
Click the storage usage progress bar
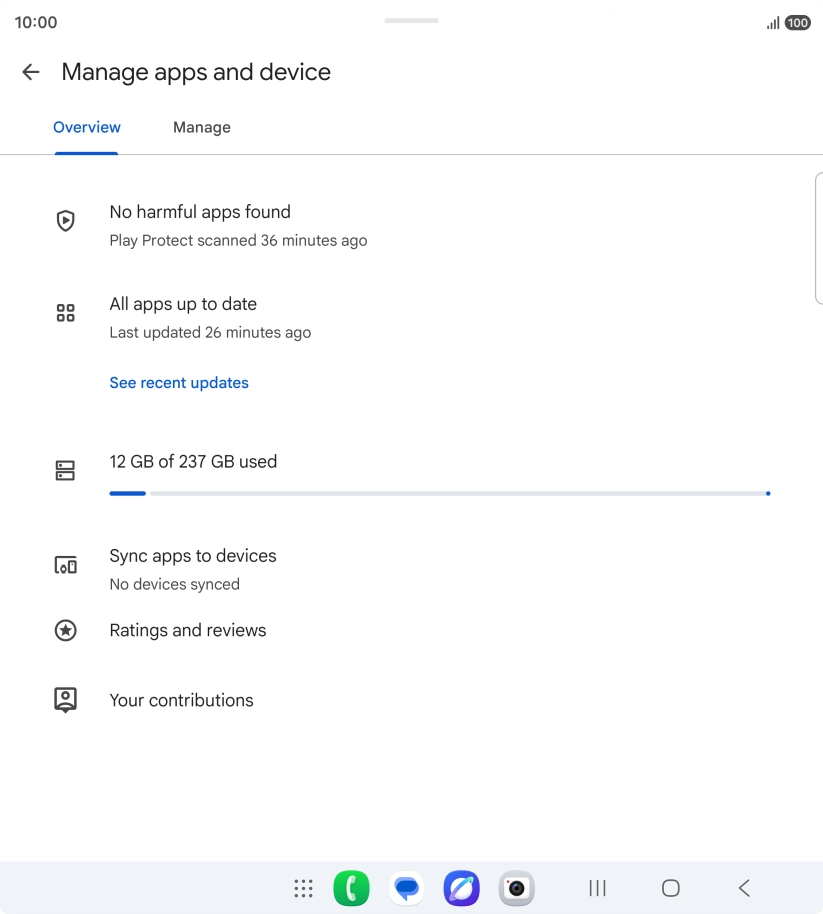[x=440, y=493]
